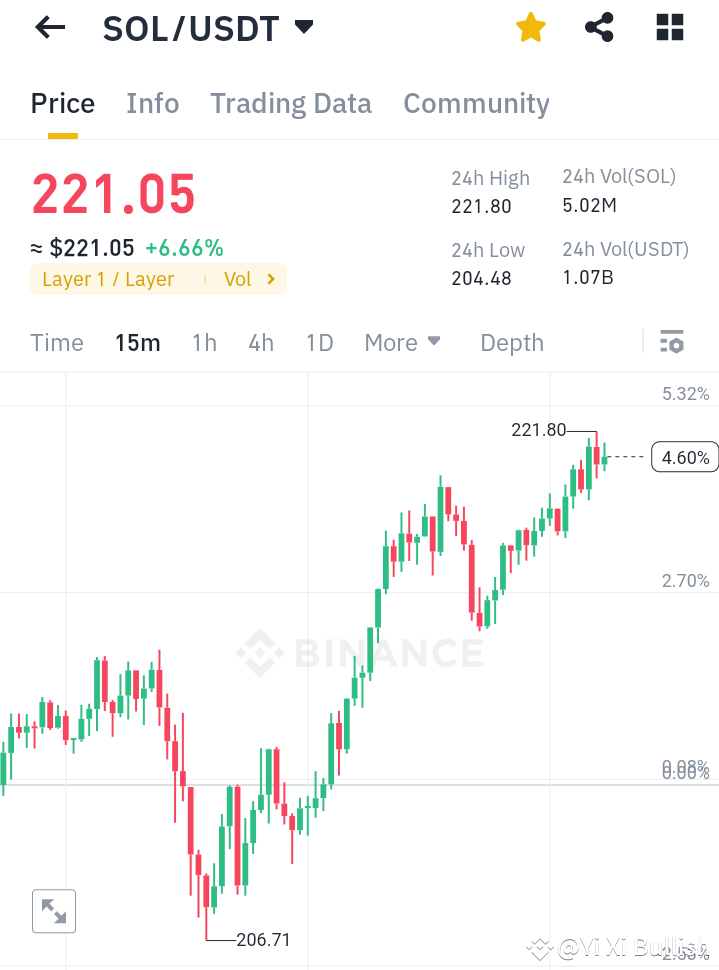
Task: Expand the More timeframes dropdown
Action: pos(402,342)
